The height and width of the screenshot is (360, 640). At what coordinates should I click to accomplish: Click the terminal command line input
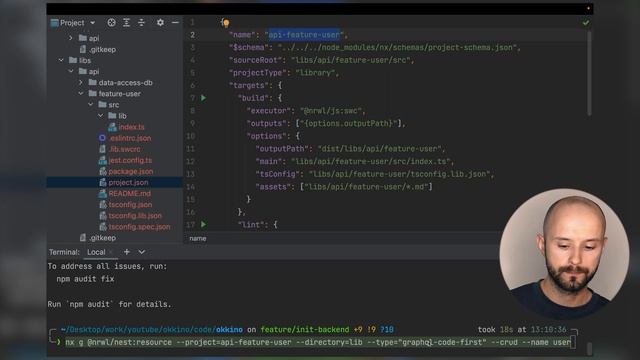coord(318,342)
